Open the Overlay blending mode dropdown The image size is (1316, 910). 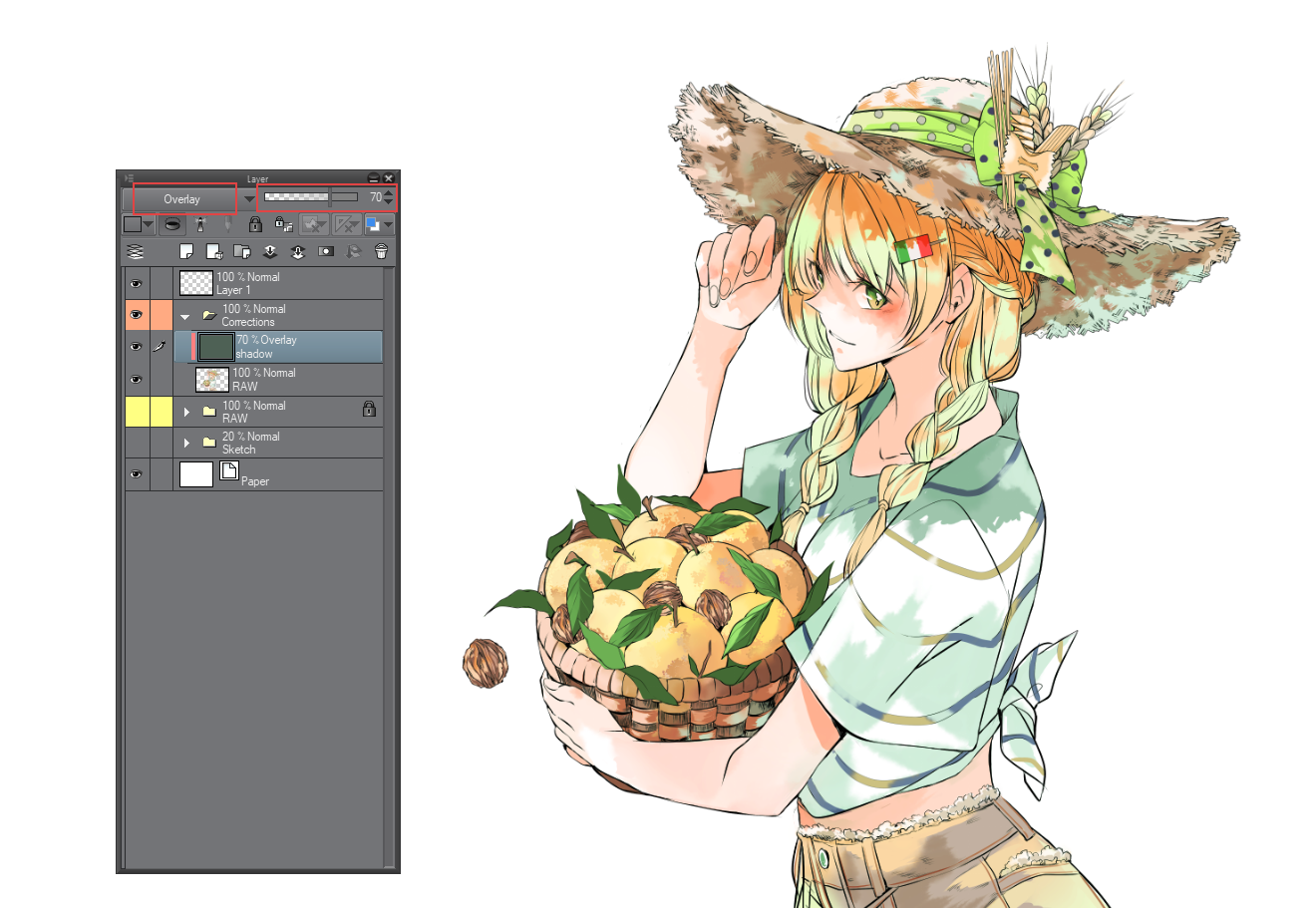pos(191,199)
